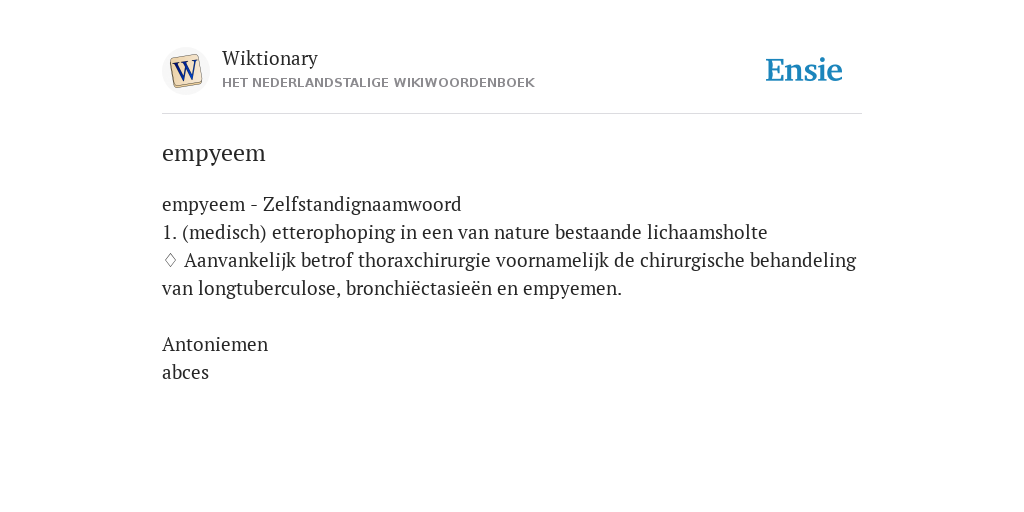Click the (medisch) label in the definition
Screen dimensions: 1024x512
[225, 232]
